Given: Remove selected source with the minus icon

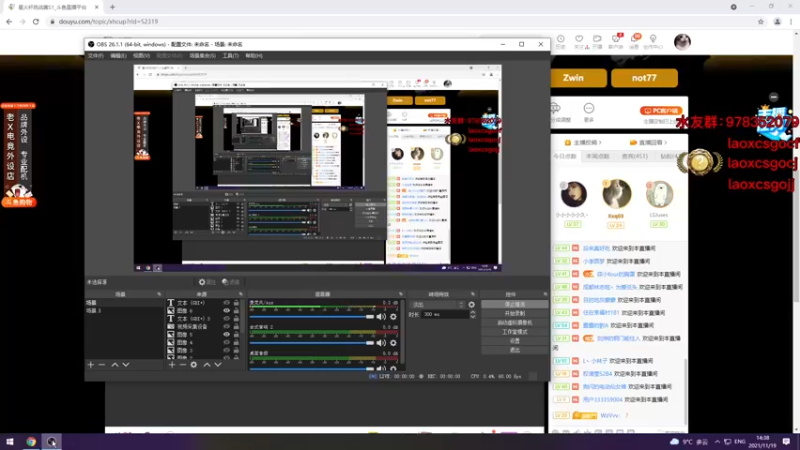Looking at the screenshot, I should tap(183, 365).
